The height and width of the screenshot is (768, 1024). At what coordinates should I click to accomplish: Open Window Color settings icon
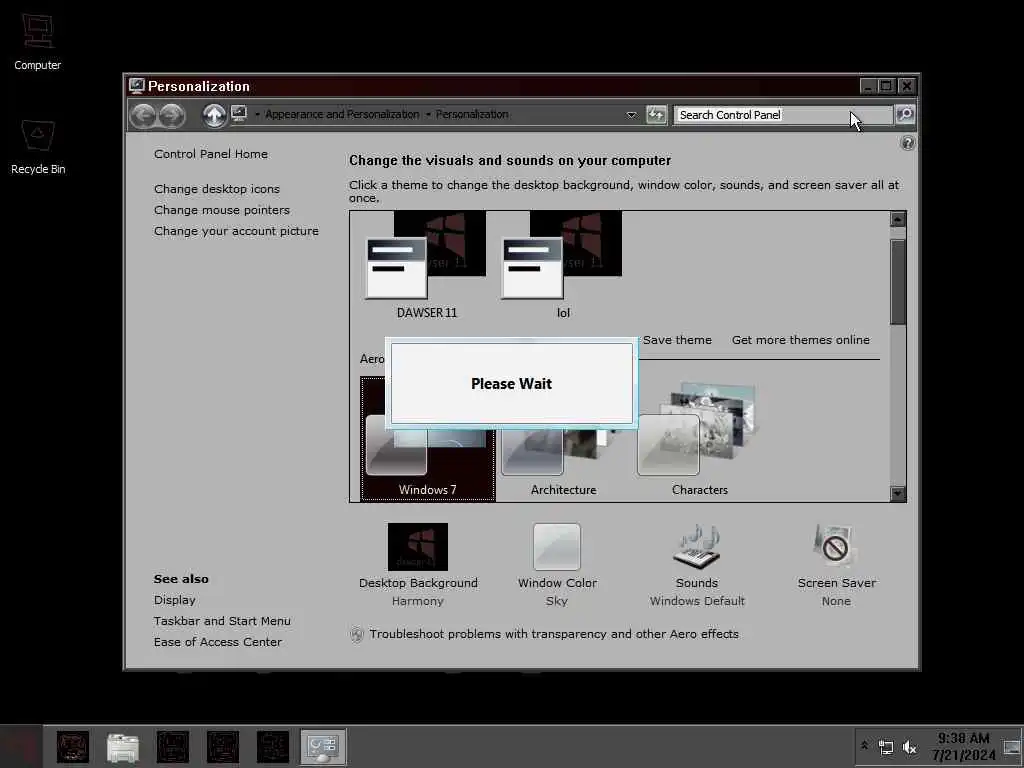556,547
